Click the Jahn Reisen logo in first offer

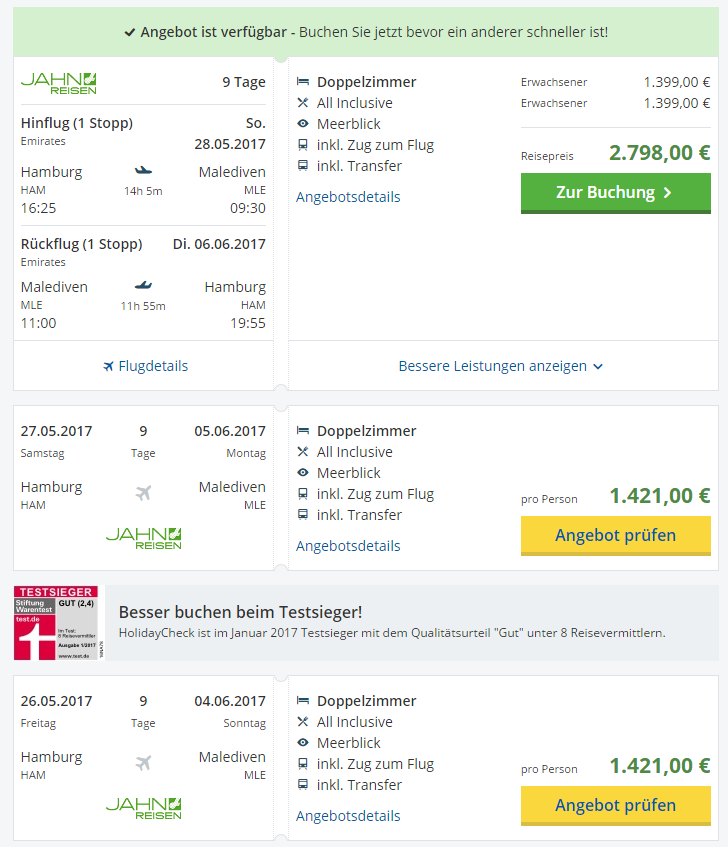[59, 83]
